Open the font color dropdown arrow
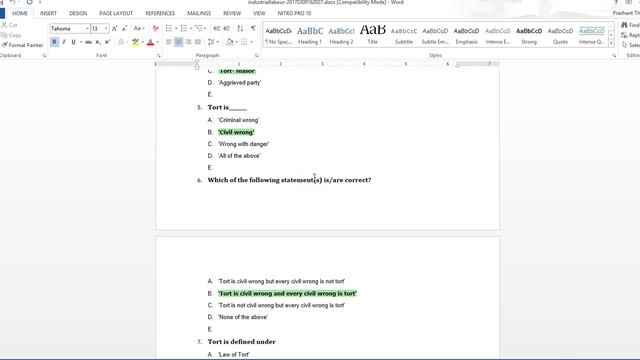The width and height of the screenshot is (640, 360). point(158,42)
